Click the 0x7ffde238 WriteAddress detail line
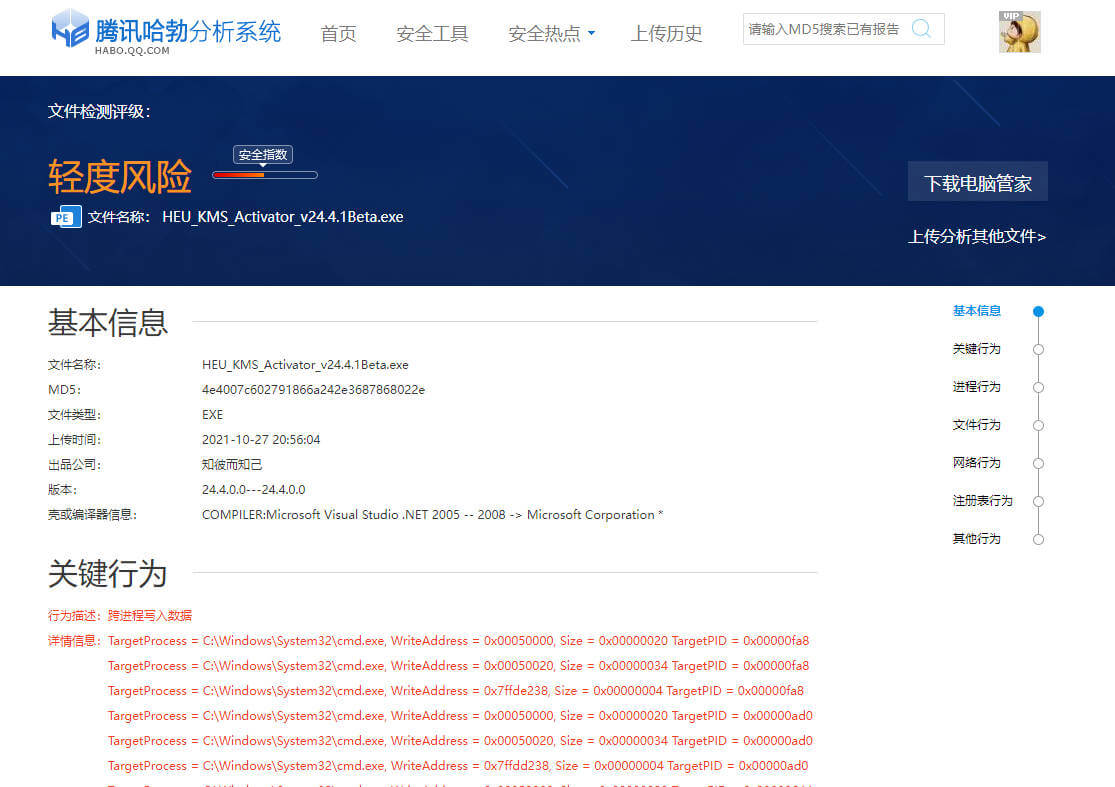Viewport: 1115px width, 787px height. 456,691
